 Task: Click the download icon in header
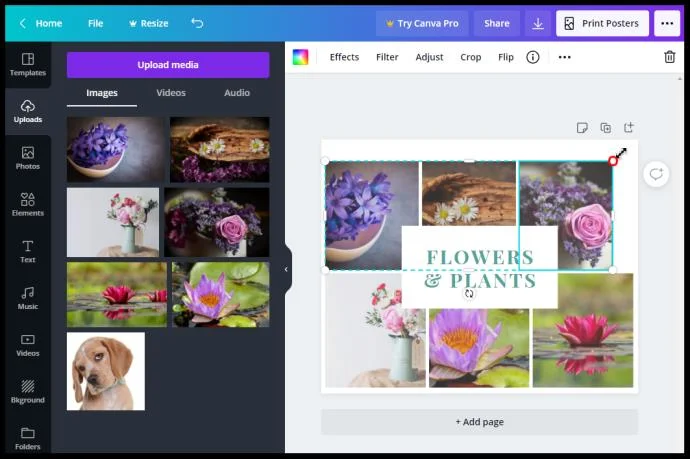[x=538, y=23]
